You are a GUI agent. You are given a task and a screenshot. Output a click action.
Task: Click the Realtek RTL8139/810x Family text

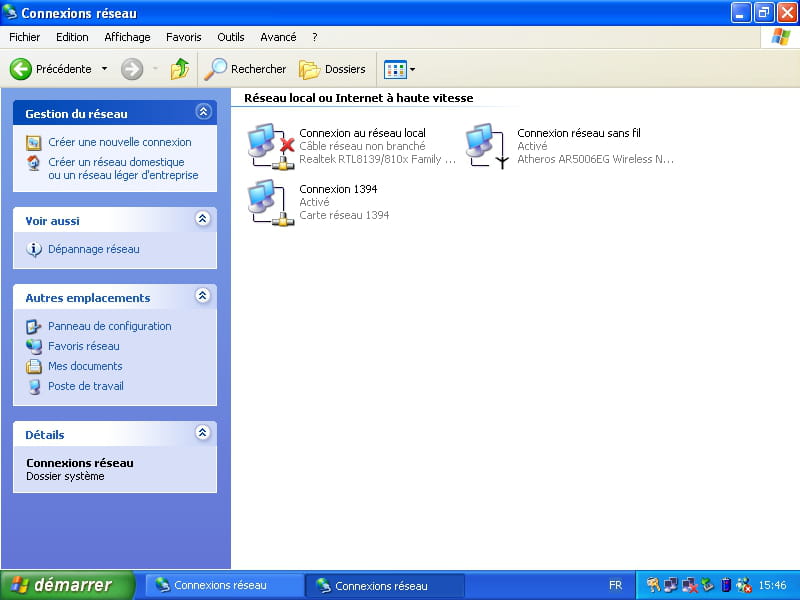point(378,159)
